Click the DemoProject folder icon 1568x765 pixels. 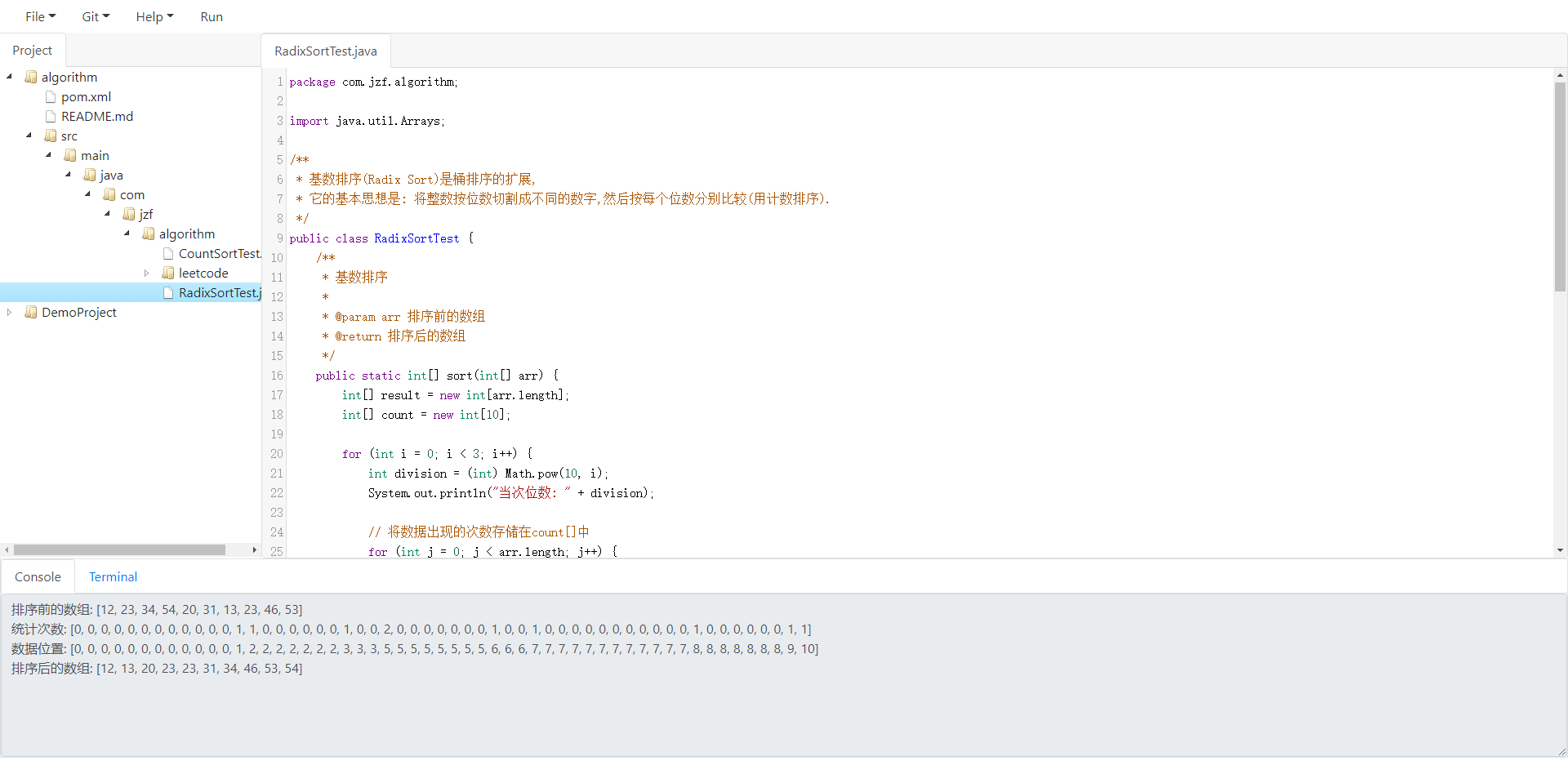[x=31, y=312]
